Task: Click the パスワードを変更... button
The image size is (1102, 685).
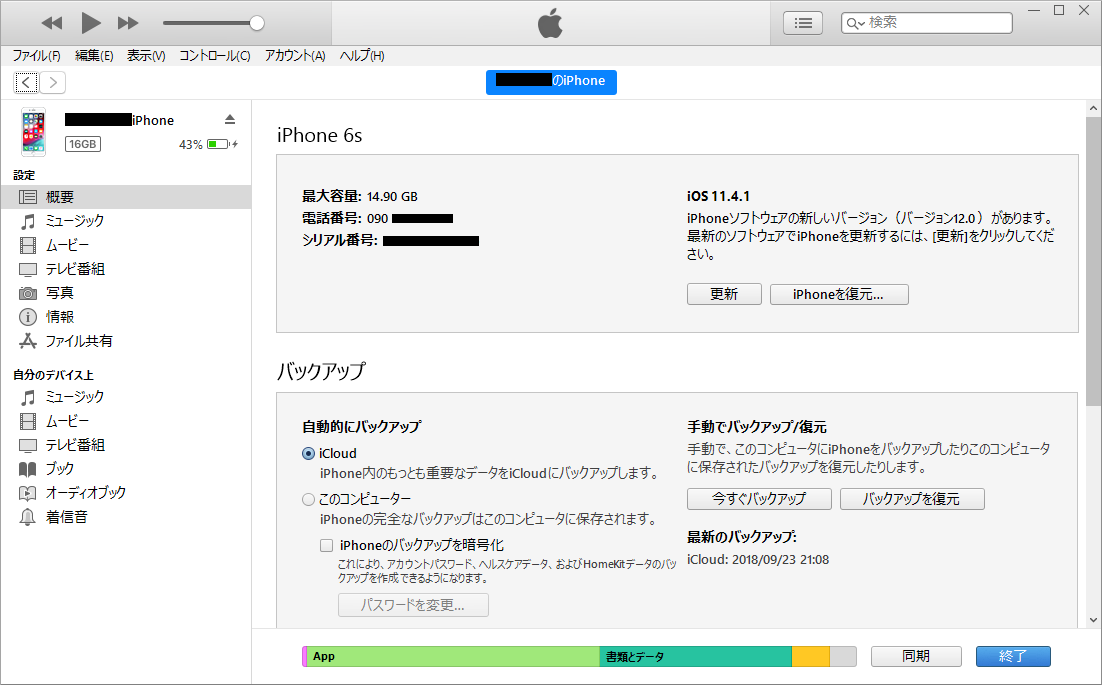Action: [x=413, y=605]
